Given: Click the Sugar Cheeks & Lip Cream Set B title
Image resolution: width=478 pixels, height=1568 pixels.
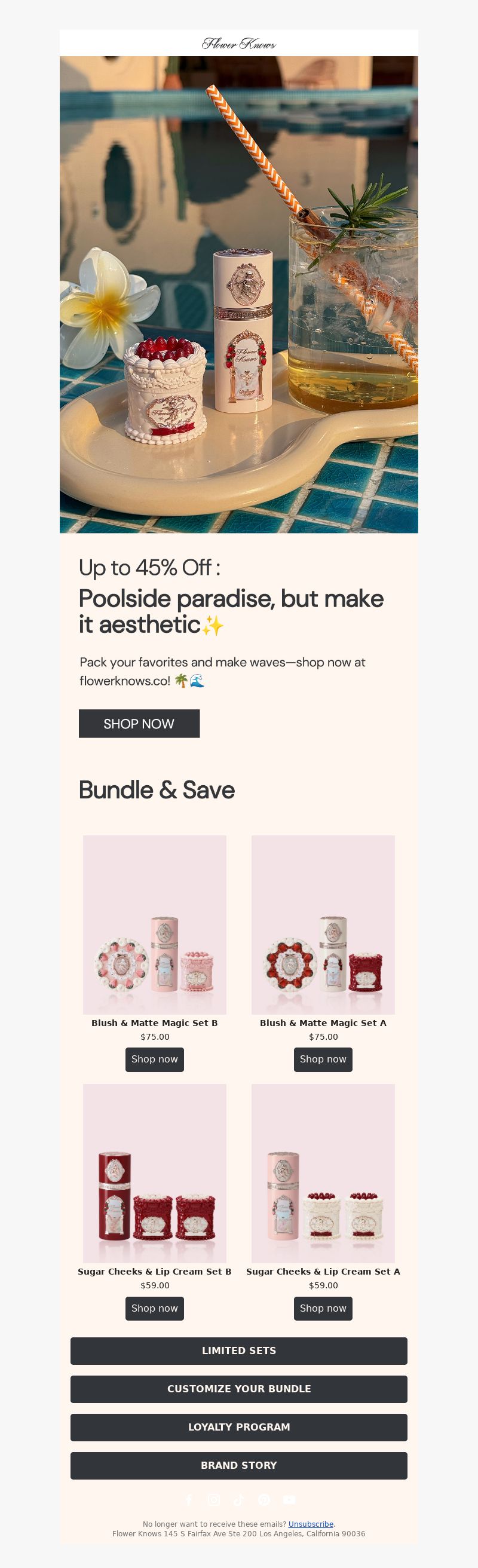Looking at the screenshot, I should point(155,1272).
